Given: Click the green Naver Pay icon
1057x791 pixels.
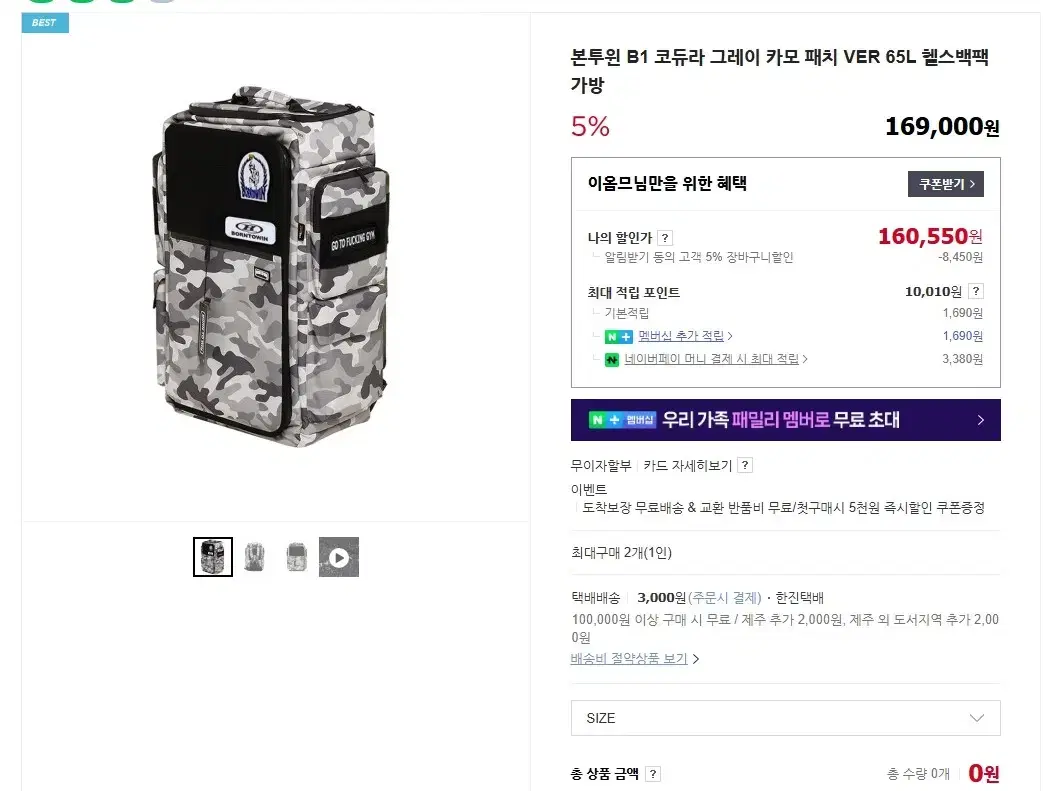Looking at the screenshot, I should click(611, 359).
